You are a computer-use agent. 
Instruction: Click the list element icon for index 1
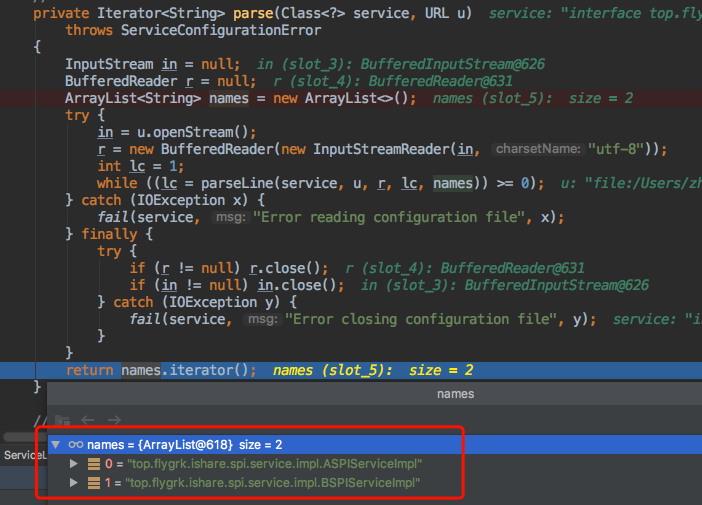click(x=94, y=483)
